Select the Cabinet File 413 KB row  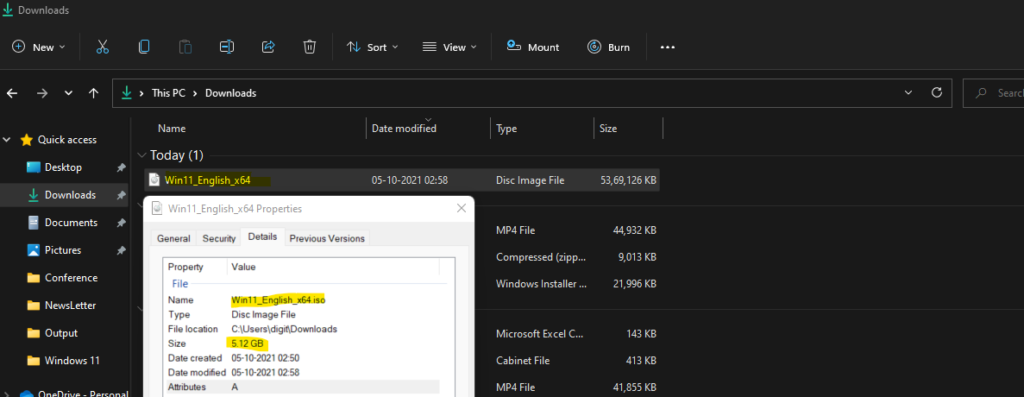[x=567, y=360]
